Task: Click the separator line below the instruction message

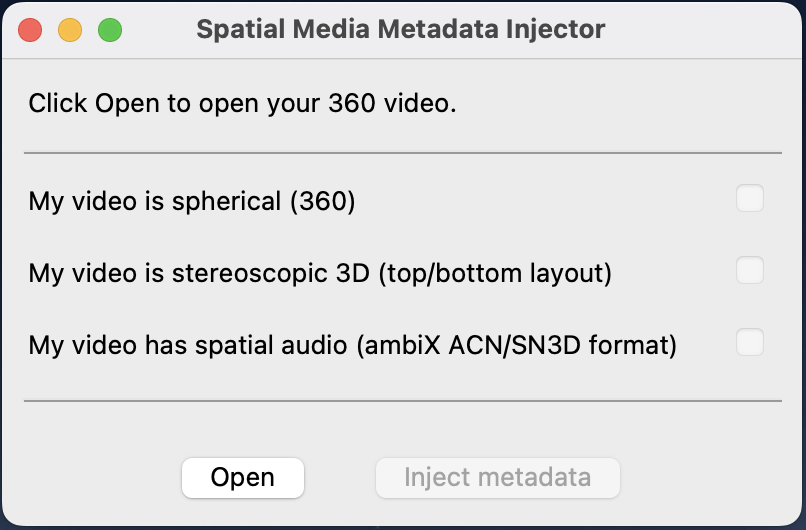Action: [x=403, y=153]
